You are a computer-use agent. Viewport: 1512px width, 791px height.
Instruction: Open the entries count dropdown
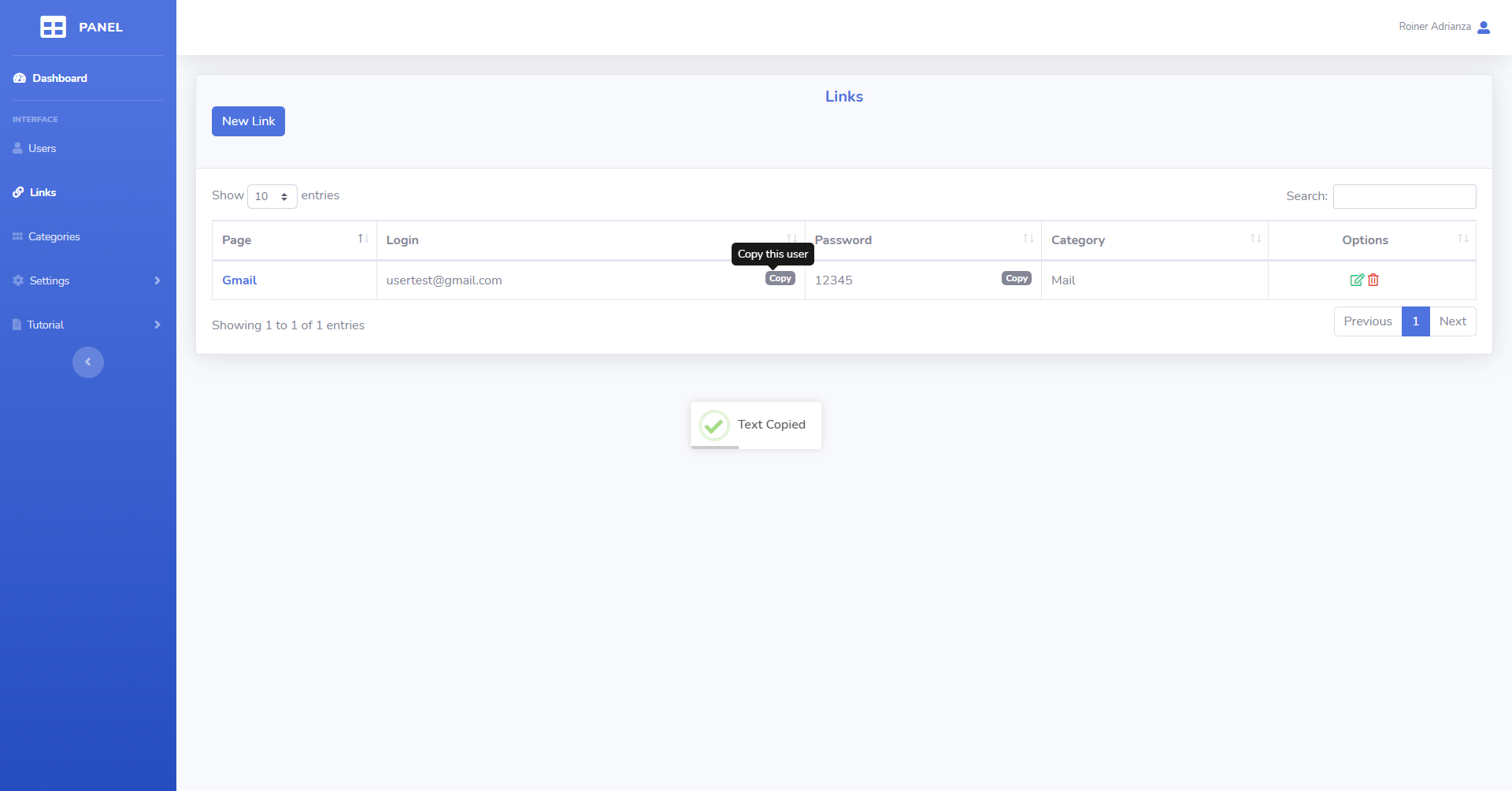point(272,196)
